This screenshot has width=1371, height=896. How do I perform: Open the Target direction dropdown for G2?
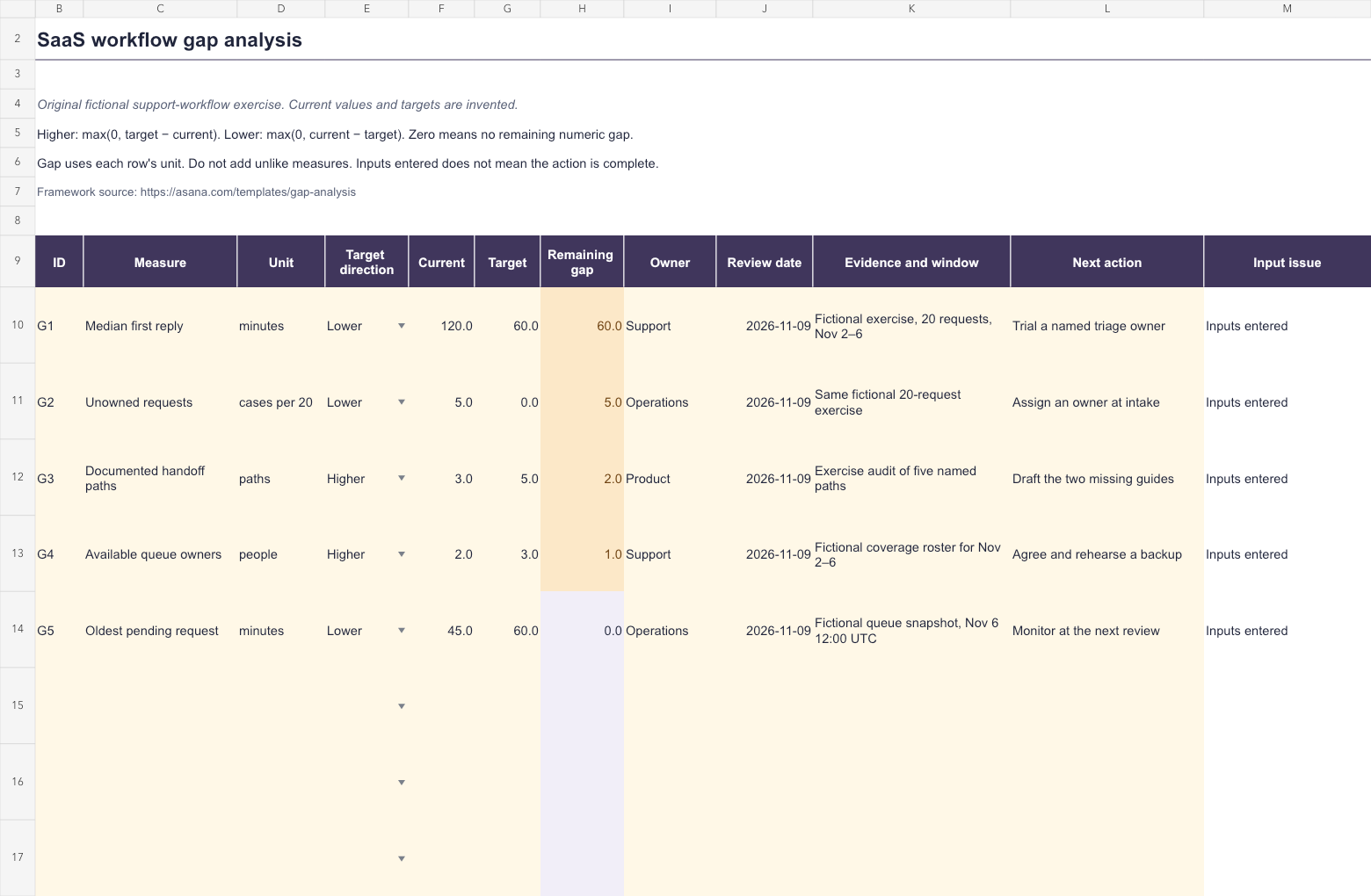point(402,402)
